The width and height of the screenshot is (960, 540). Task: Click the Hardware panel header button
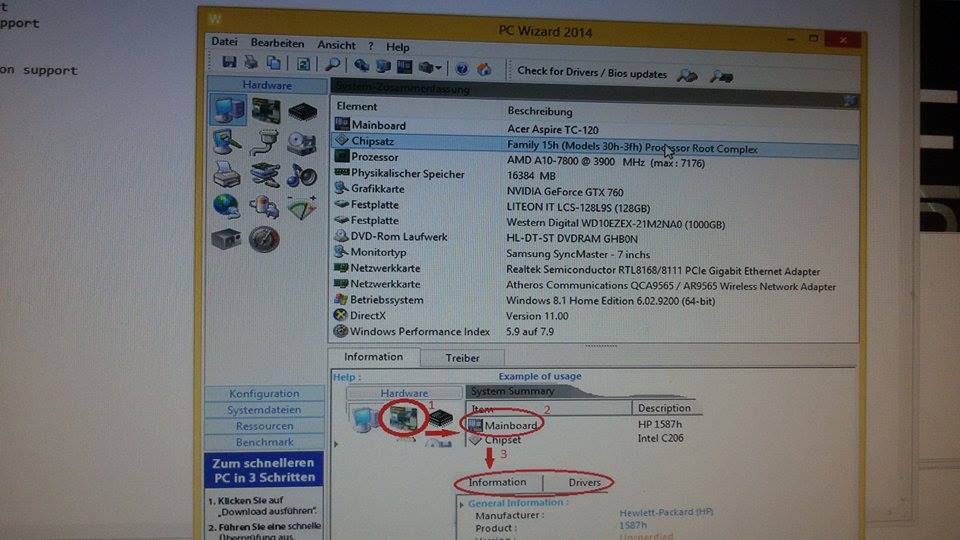coord(267,85)
